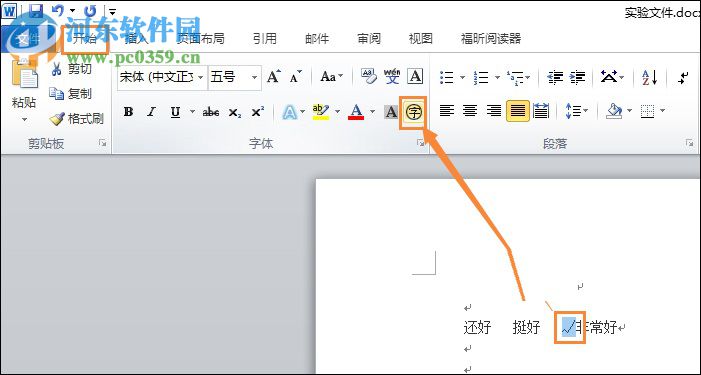
Task: Open the font name combo box 宋体
Action: (x=162, y=77)
